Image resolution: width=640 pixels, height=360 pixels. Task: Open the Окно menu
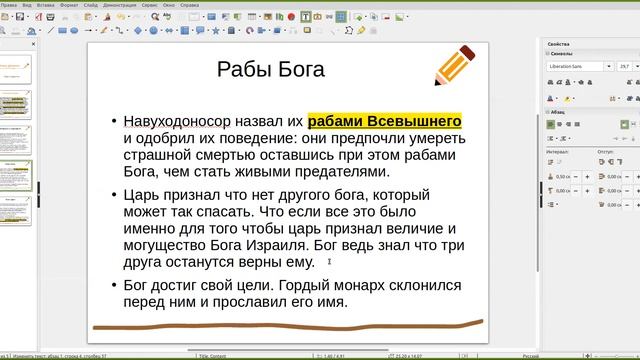pyautogui.click(x=169, y=5)
